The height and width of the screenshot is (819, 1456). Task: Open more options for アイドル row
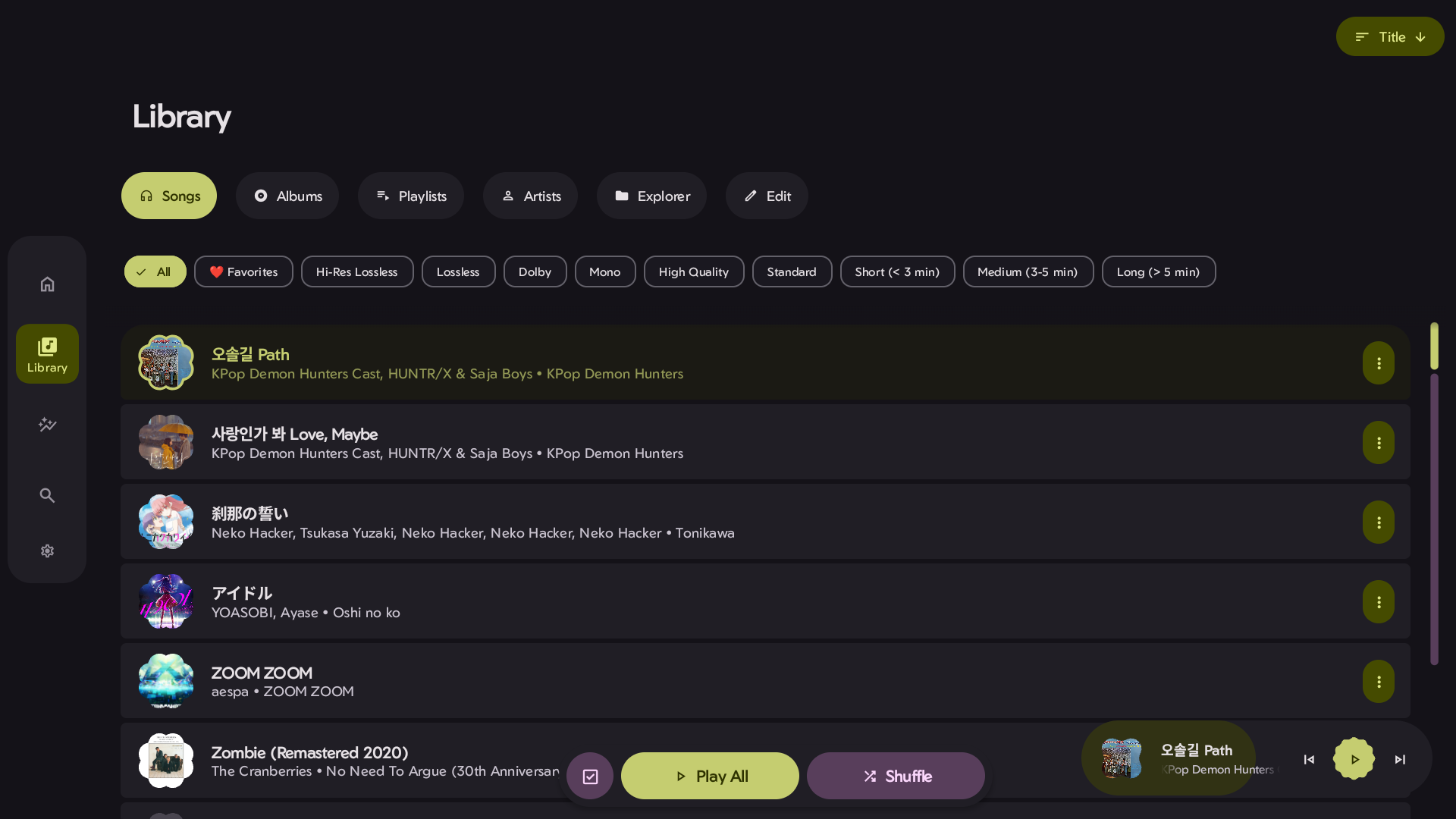1379,602
